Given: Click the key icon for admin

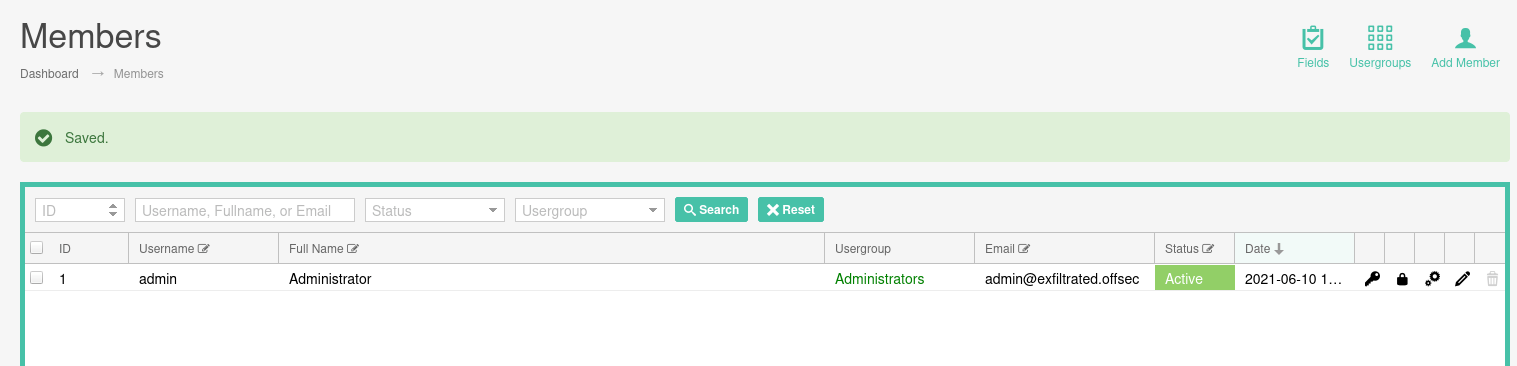Looking at the screenshot, I should pyautogui.click(x=1372, y=279).
